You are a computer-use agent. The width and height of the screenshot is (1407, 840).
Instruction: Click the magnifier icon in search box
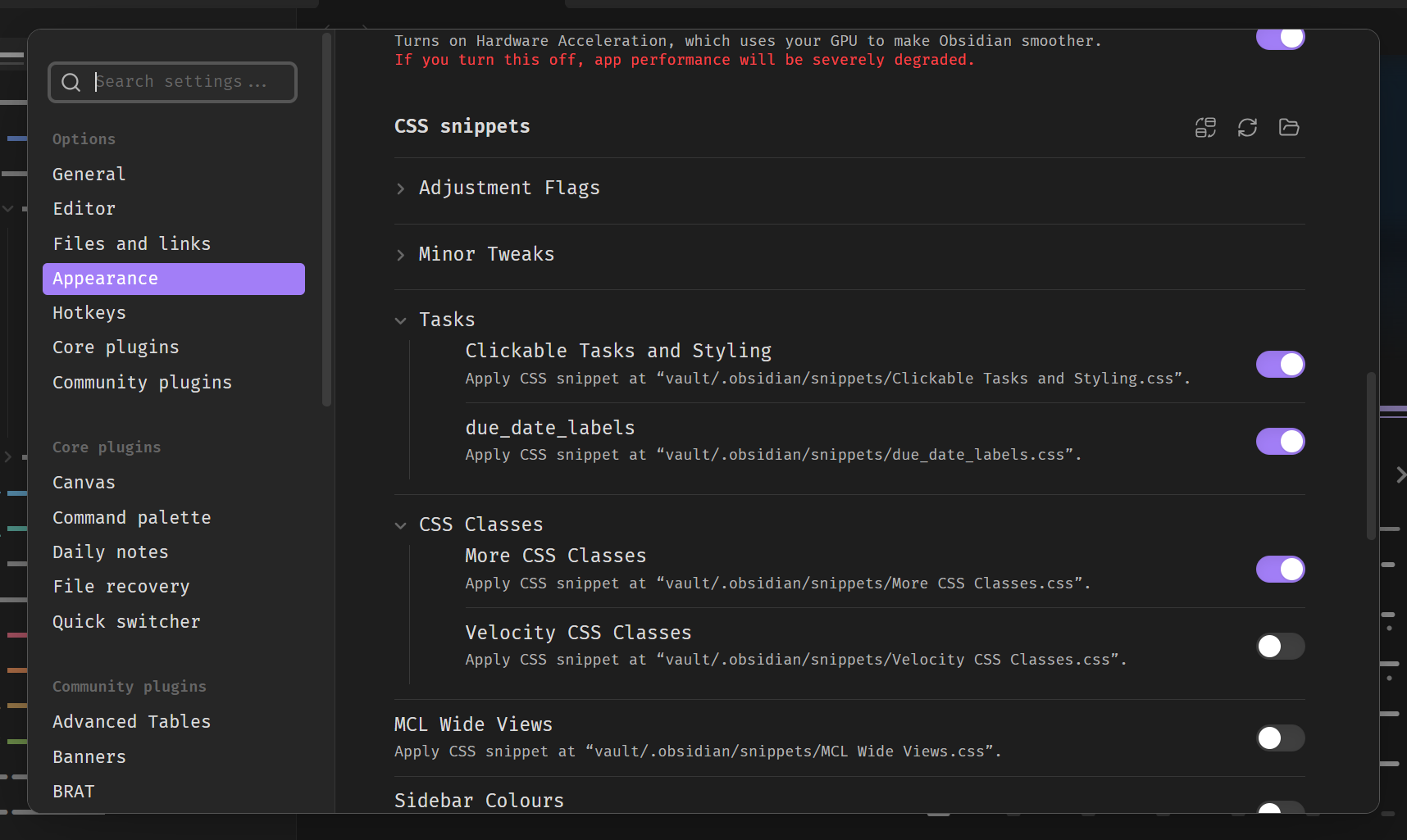(x=71, y=82)
